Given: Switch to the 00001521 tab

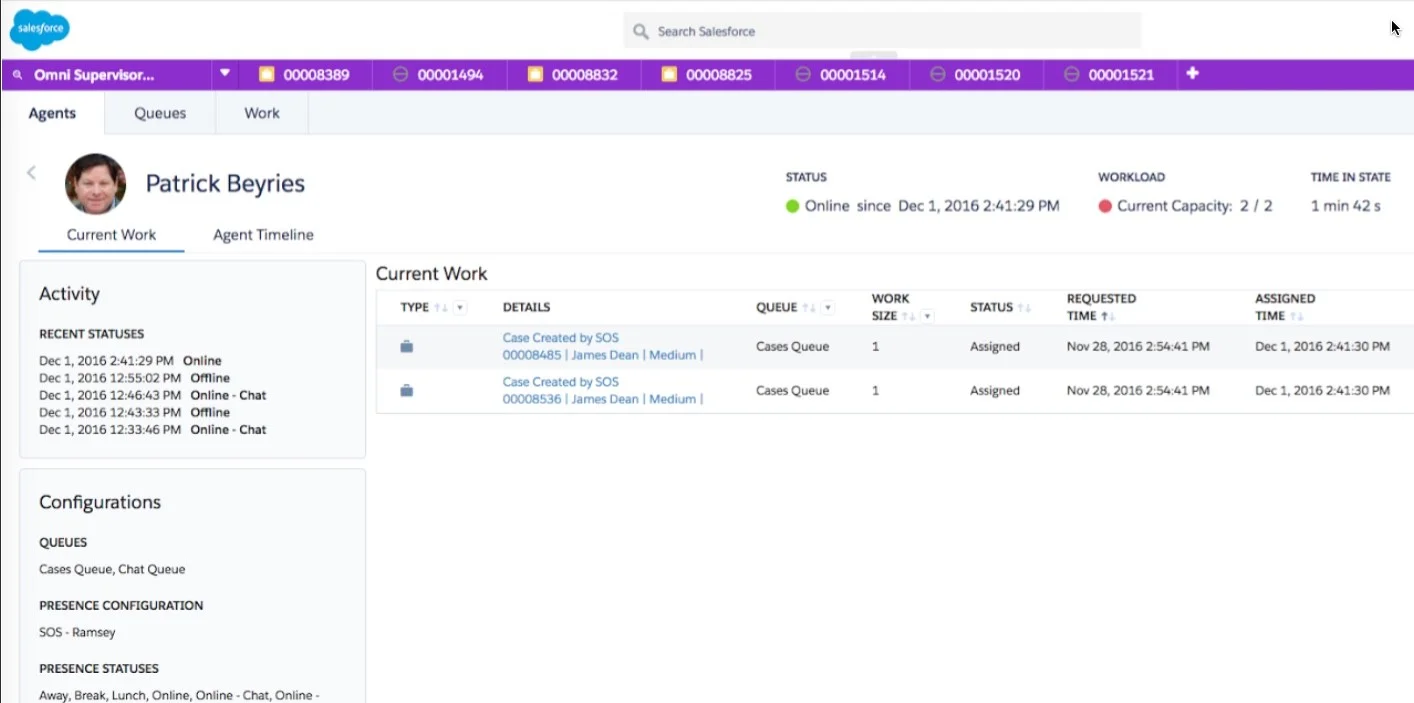Looking at the screenshot, I should tap(1109, 74).
